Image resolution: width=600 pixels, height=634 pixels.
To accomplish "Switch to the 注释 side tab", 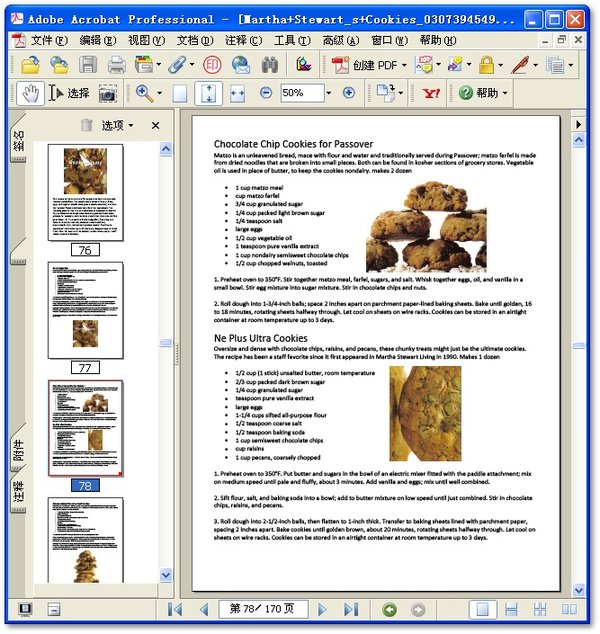I will (x=19, y=491).
